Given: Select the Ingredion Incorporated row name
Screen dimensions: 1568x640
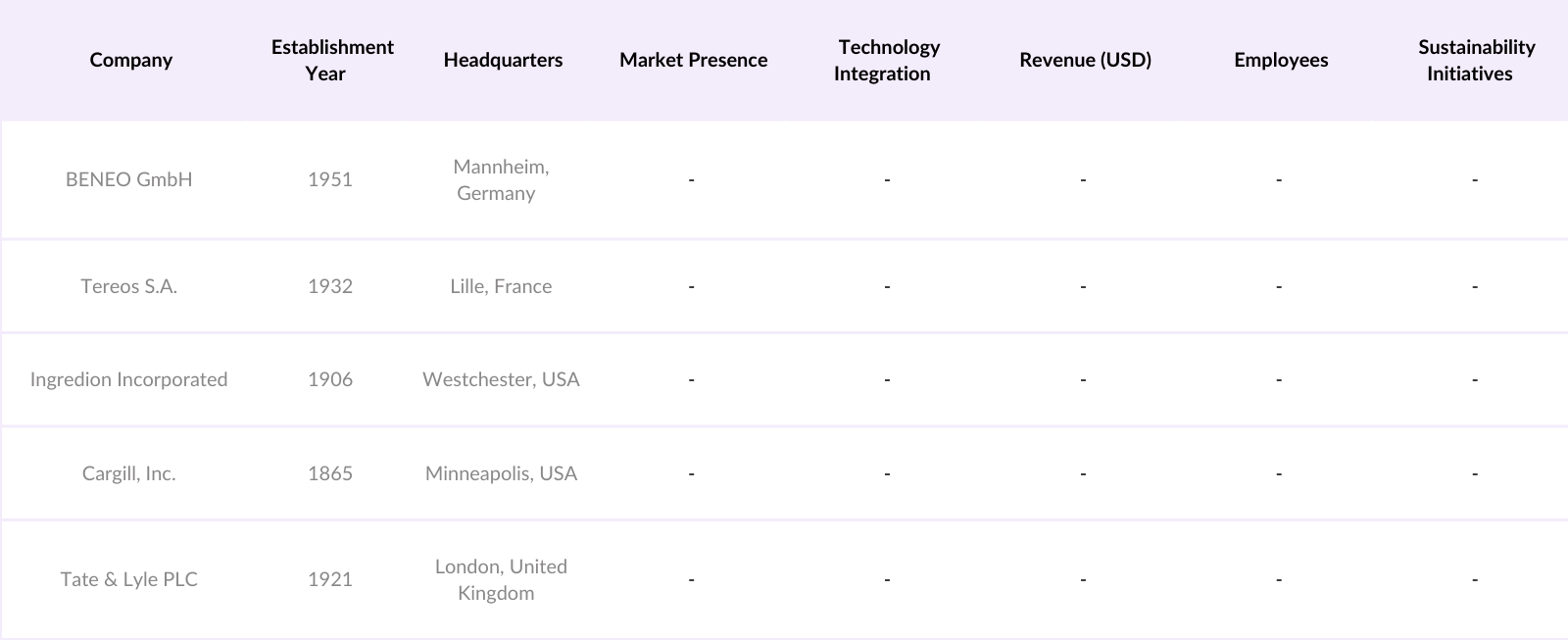Looking at the screenshot, I should [x=129, y=379].
